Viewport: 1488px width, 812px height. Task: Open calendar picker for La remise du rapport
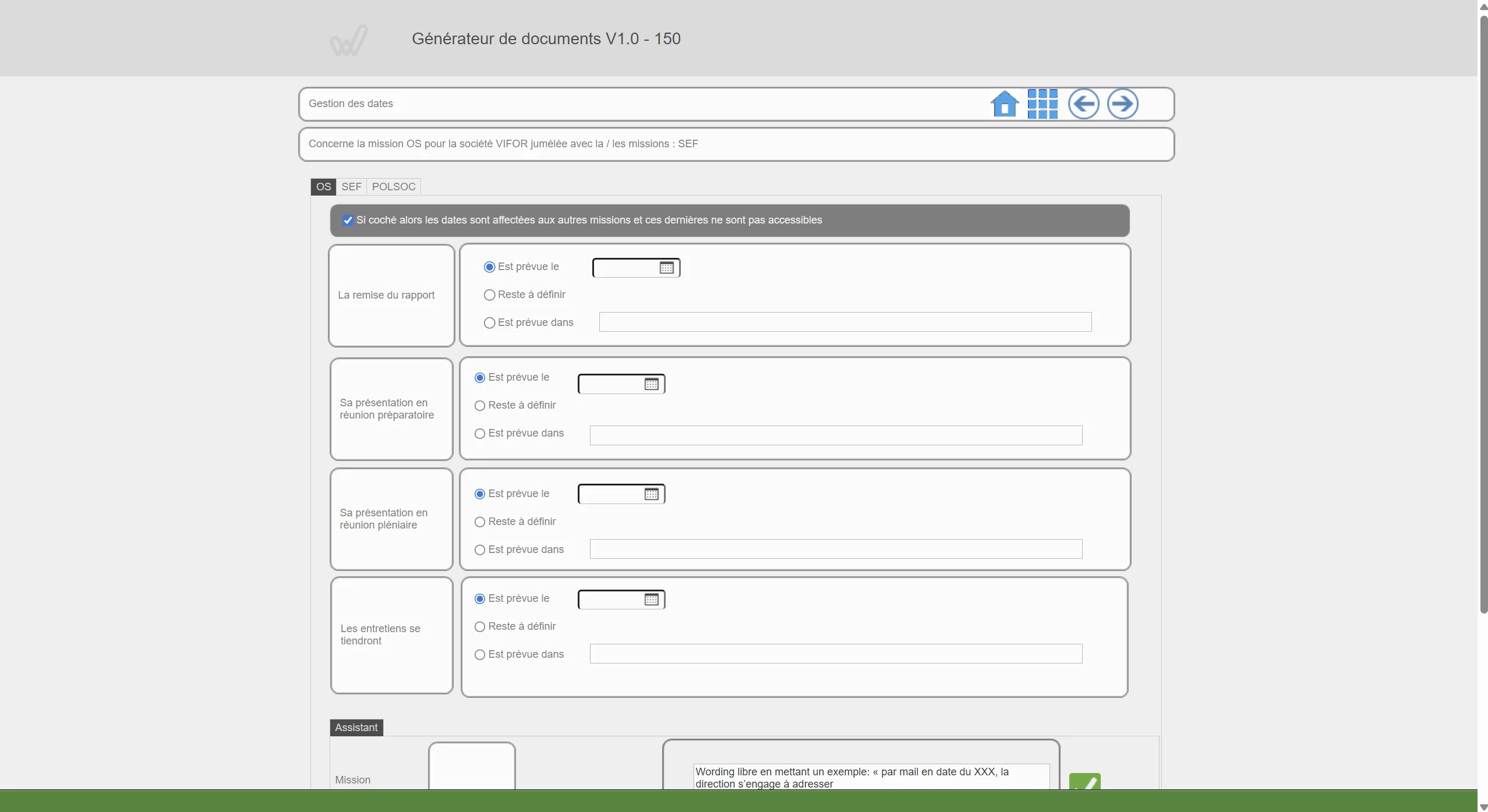tap(666, 268)
